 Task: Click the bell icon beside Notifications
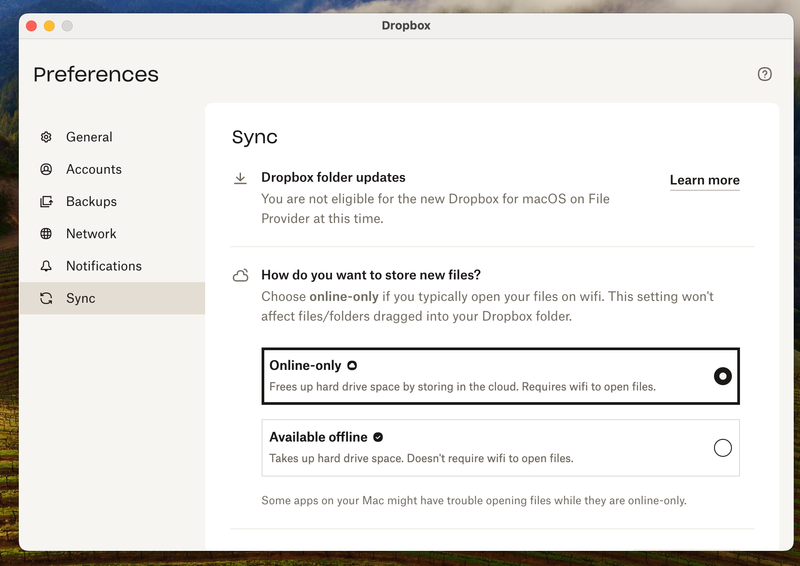46,266
